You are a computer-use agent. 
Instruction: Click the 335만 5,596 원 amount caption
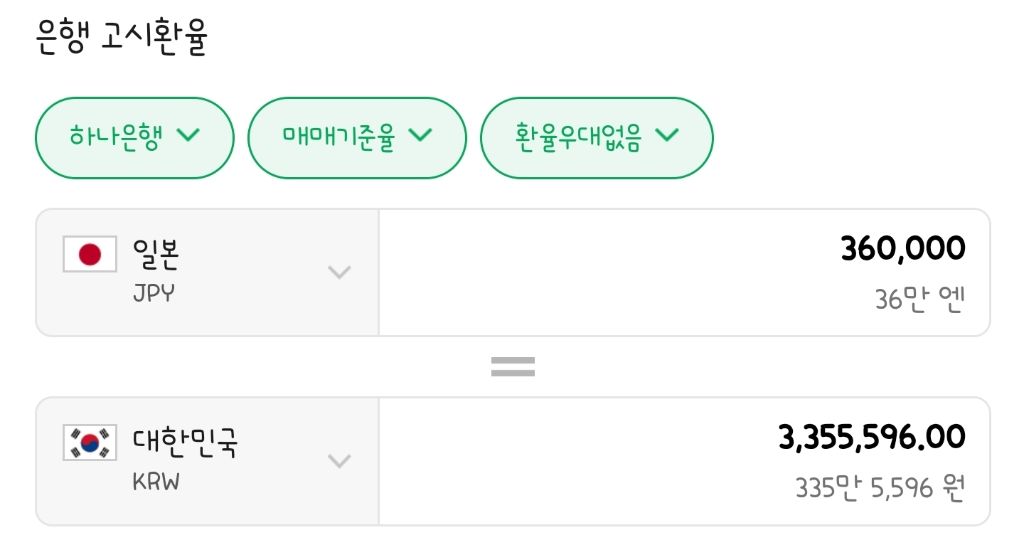click(x=879, y=488)
